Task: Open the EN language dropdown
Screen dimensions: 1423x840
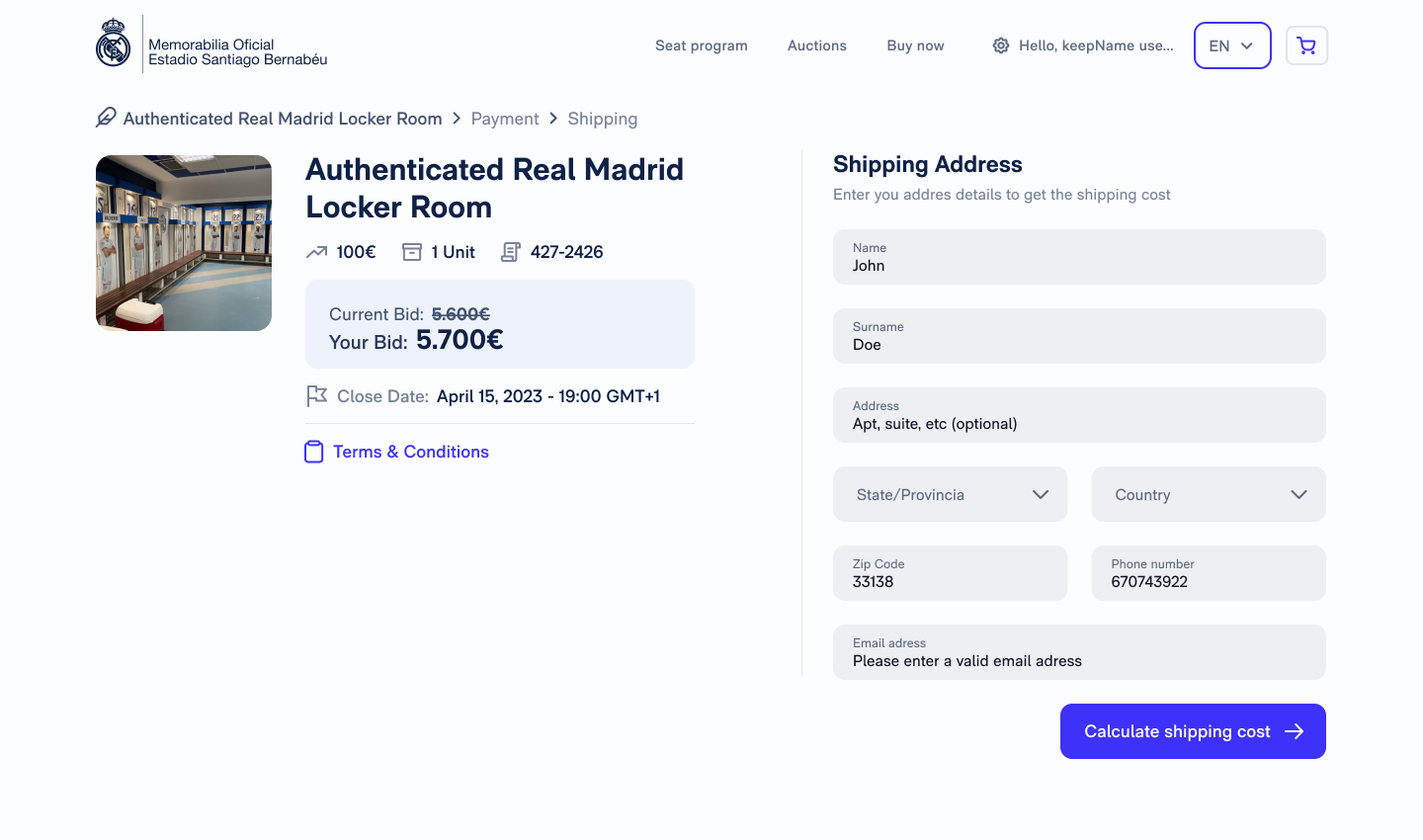Action: coord(1231,45)
